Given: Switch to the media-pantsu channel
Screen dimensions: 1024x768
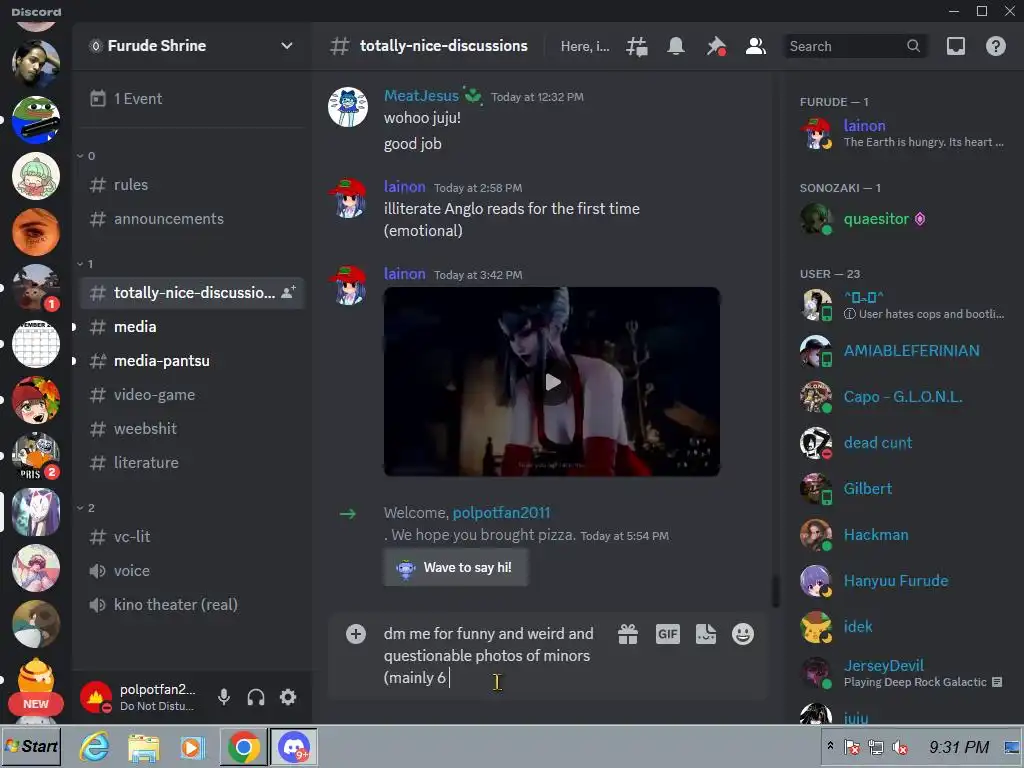Looking at the screenshot, I should pyautogui.click(x=191, y=360).
